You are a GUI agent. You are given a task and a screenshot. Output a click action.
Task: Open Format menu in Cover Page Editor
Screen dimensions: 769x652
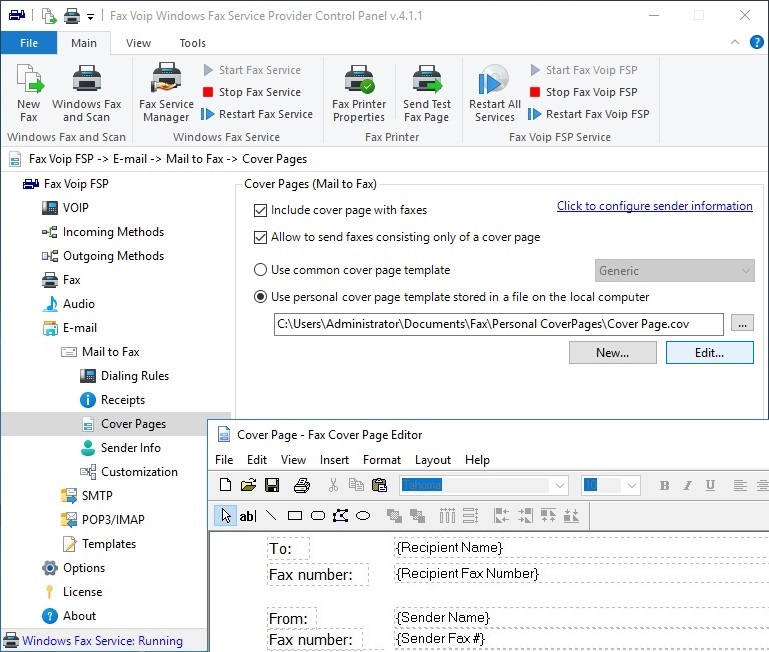(x=382, y=460)
